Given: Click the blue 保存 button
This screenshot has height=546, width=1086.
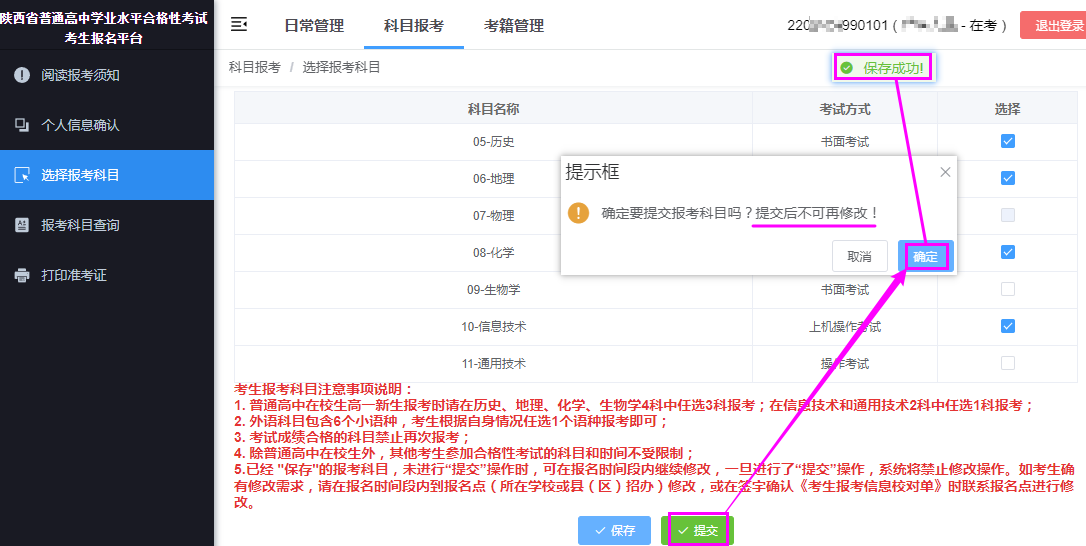Looking at the screenshot, I should [614, 530].
